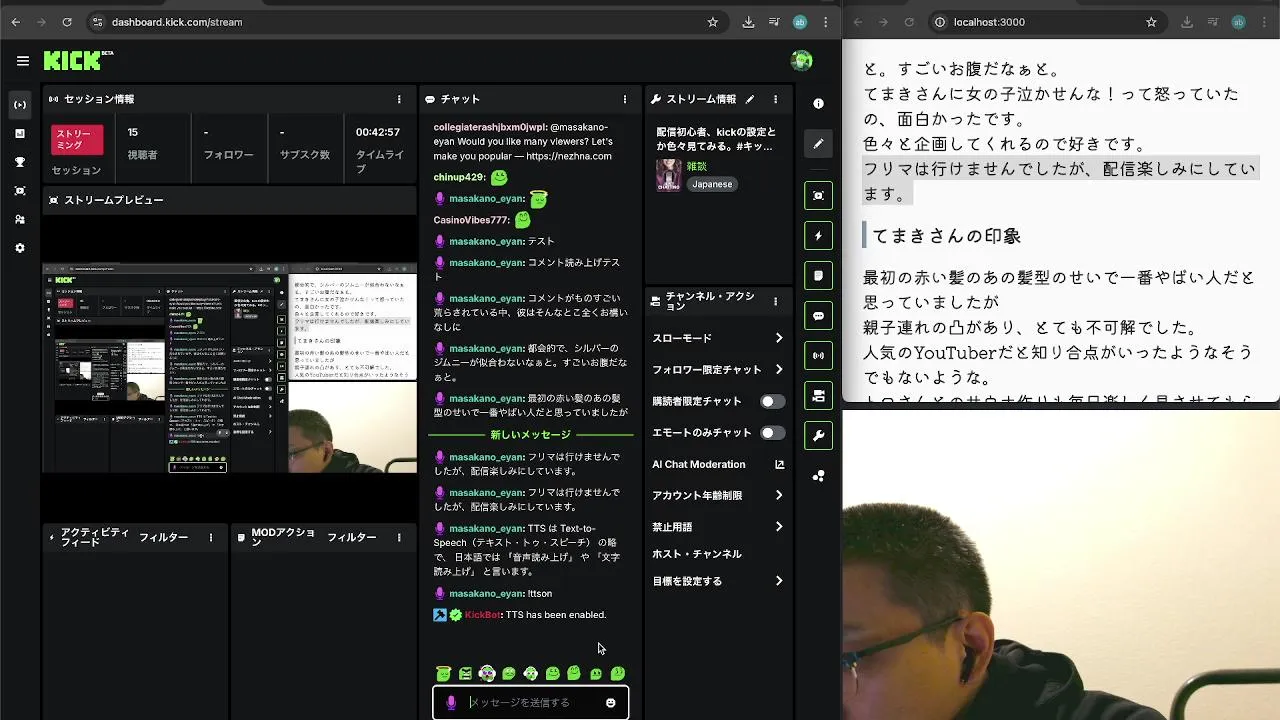Click ホスト・チャンネル option
Image resolution: width=1280 pixels, height=720 pixels.
tap(697, 554)
